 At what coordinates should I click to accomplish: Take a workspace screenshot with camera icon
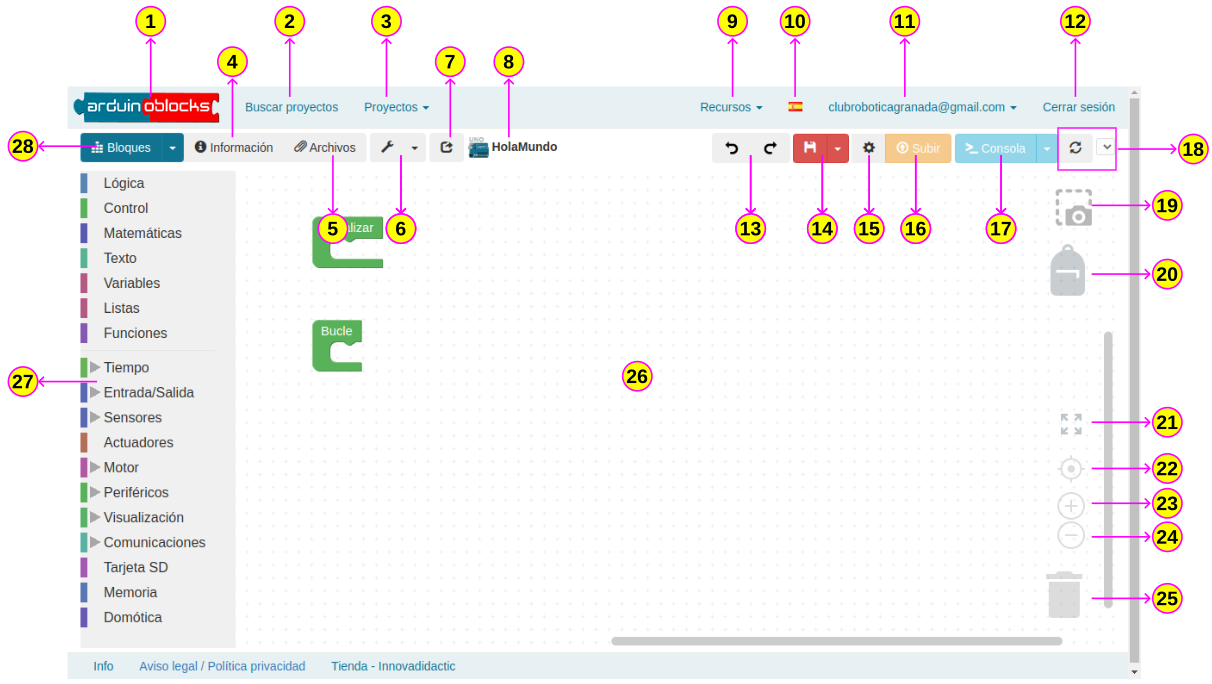point(1074,209)
